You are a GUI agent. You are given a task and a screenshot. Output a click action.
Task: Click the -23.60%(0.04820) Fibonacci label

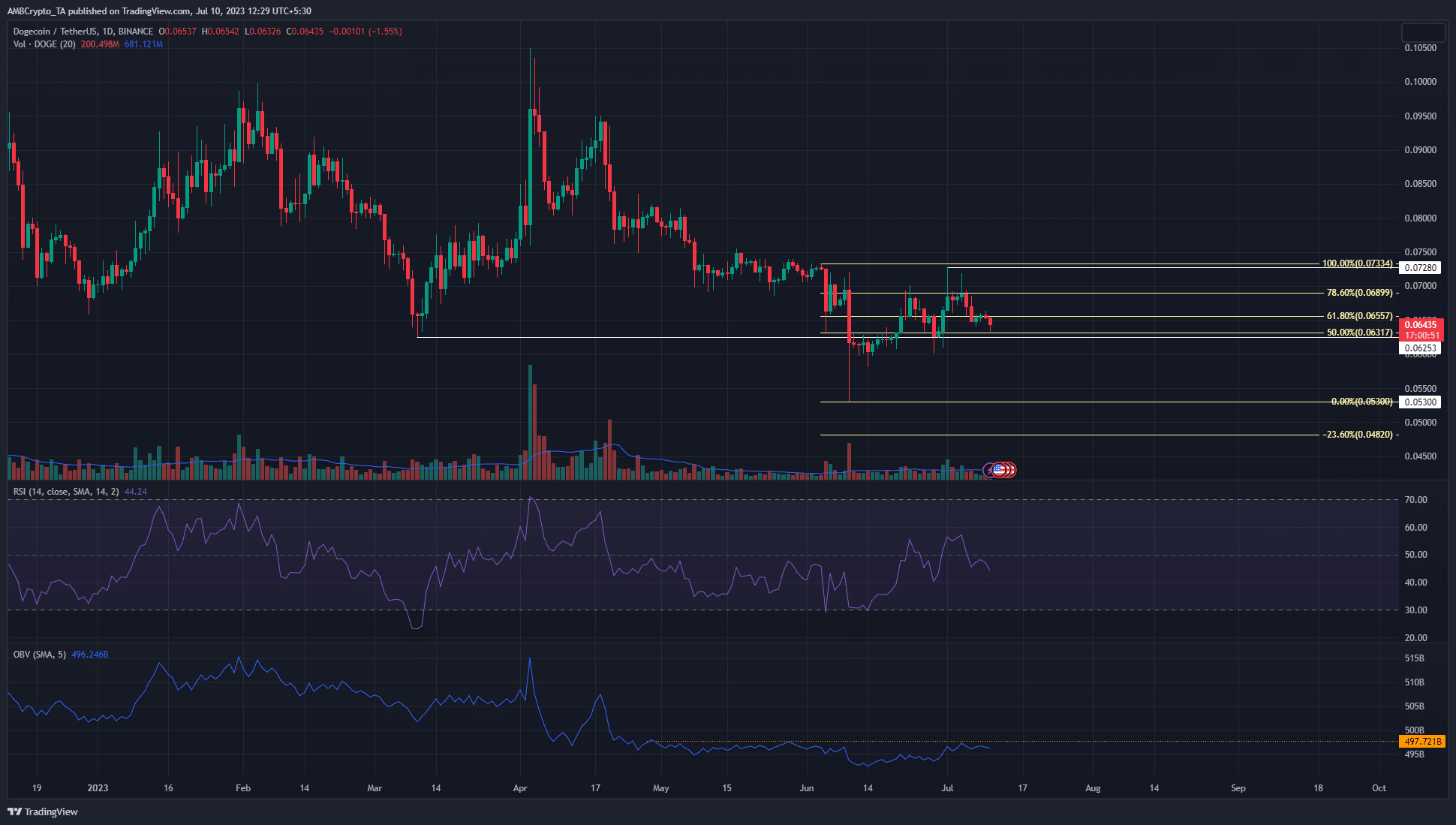point(1358,435)
